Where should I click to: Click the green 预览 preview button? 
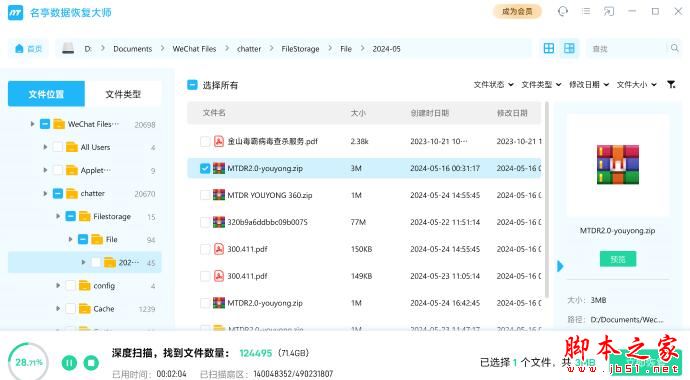[618, 259]
